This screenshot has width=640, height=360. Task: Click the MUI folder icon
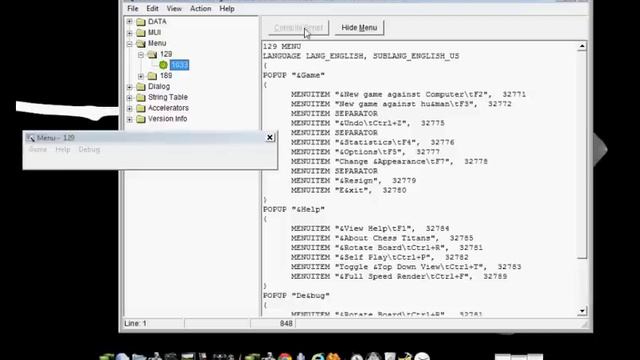(x=141, y=33)
